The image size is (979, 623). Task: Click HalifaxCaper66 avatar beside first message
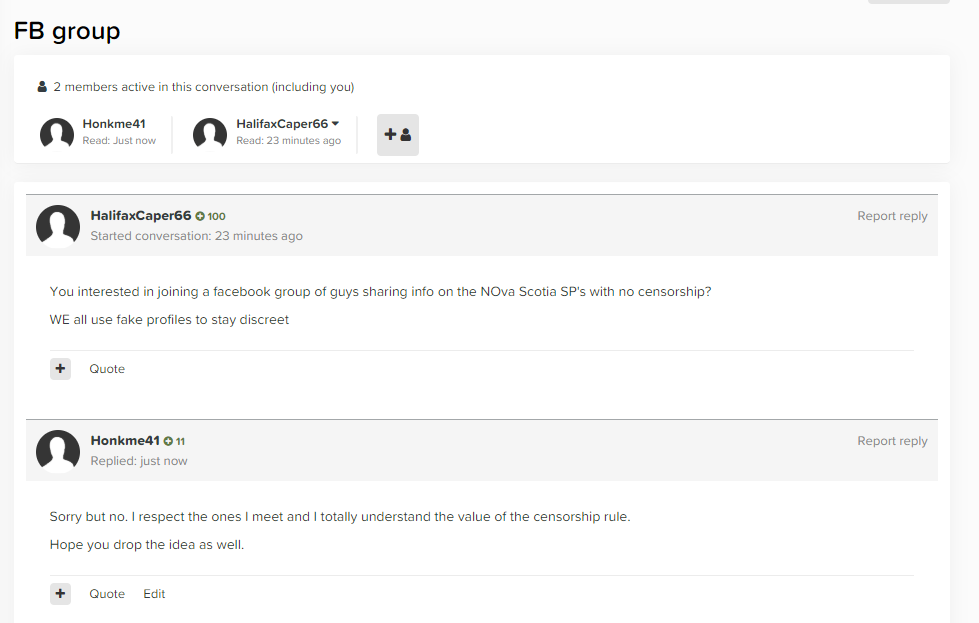click(58, 226)
